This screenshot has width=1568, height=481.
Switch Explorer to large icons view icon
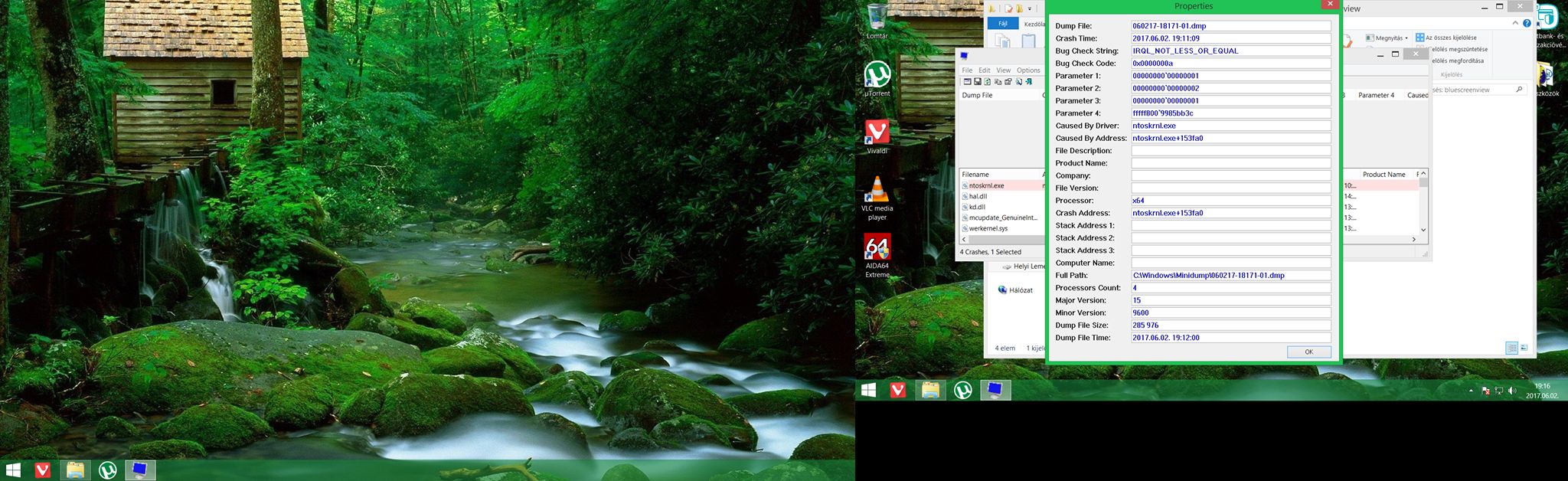[1524, 348]
